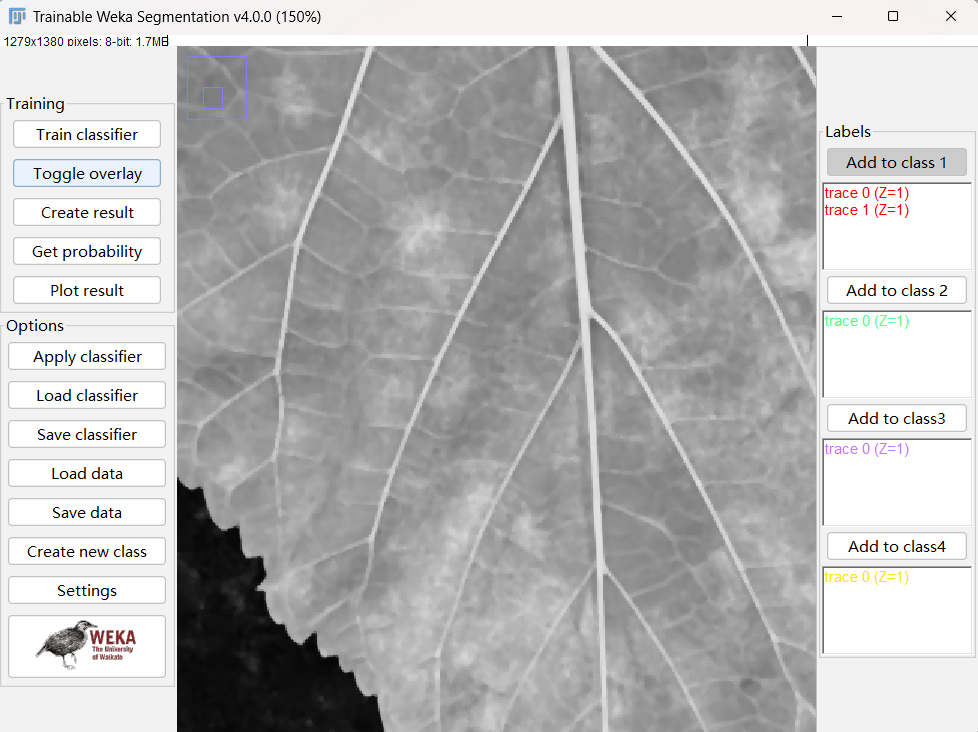Toggle the segmentation overlay
This screenshot has height=732, width=978.
[86, 173]
